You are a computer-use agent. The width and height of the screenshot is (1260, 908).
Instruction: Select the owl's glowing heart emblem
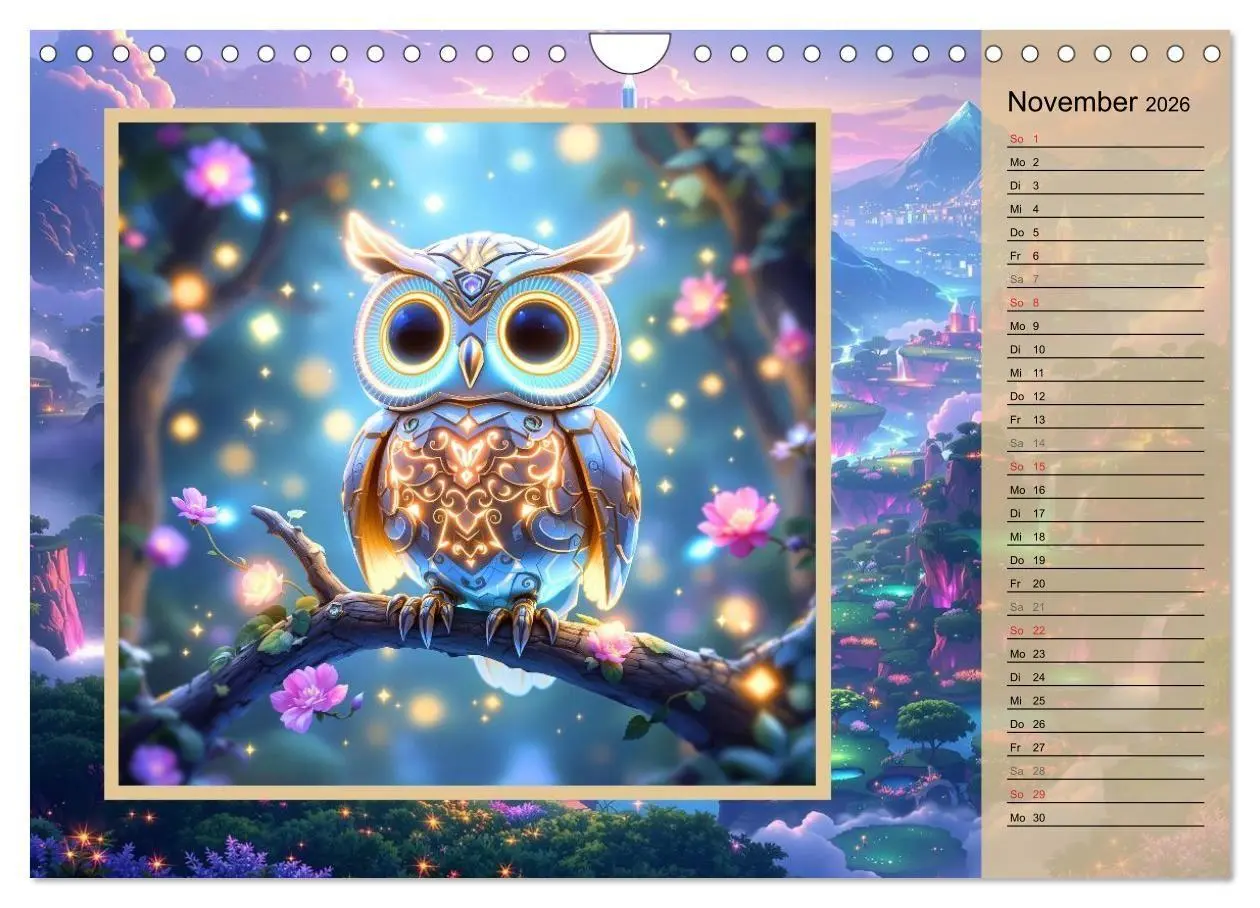pos(470,490)
